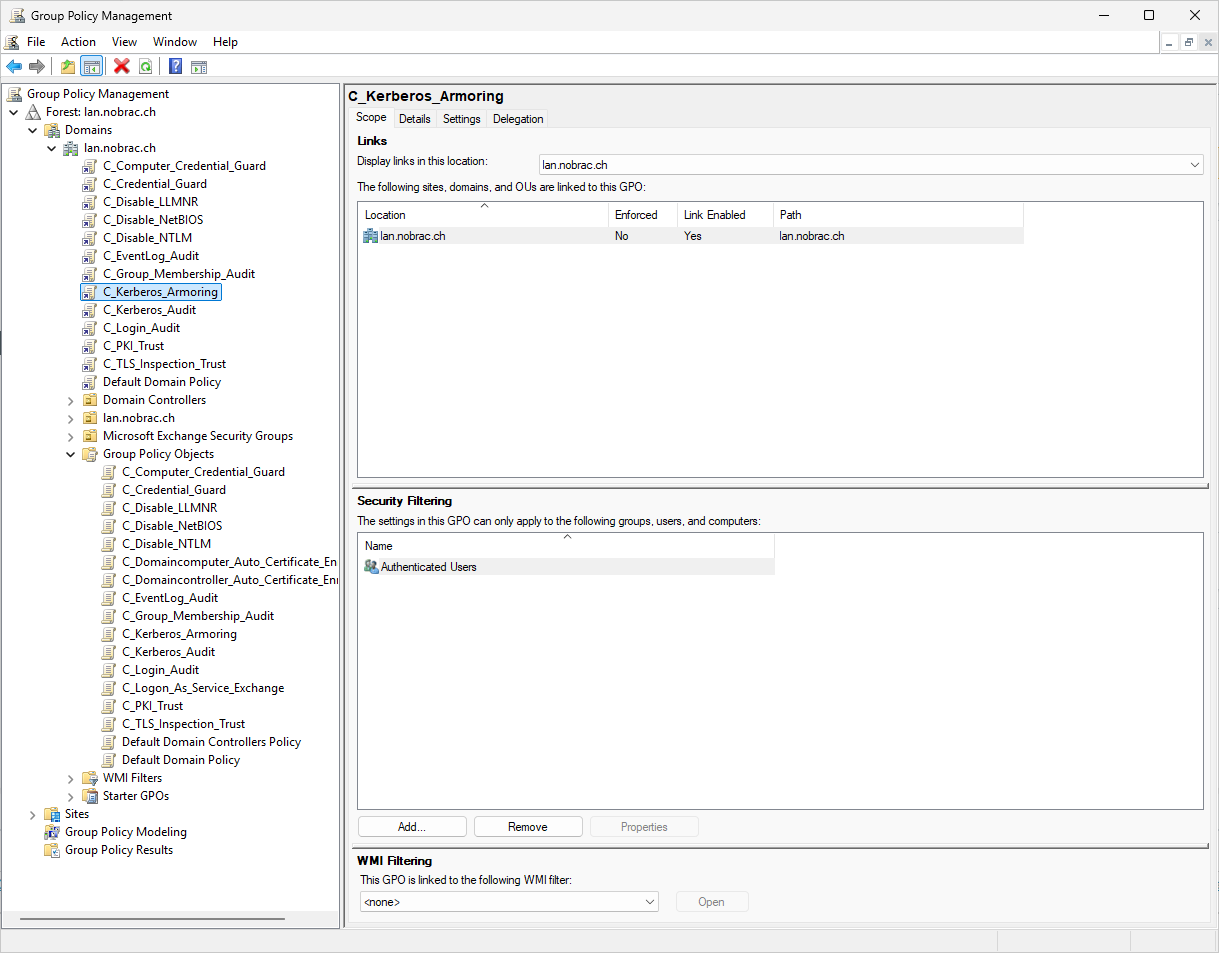Select C_Domaincontroller_Auto_Certificate_En GPO
The image size is (1219, 953).
[229, 580]
